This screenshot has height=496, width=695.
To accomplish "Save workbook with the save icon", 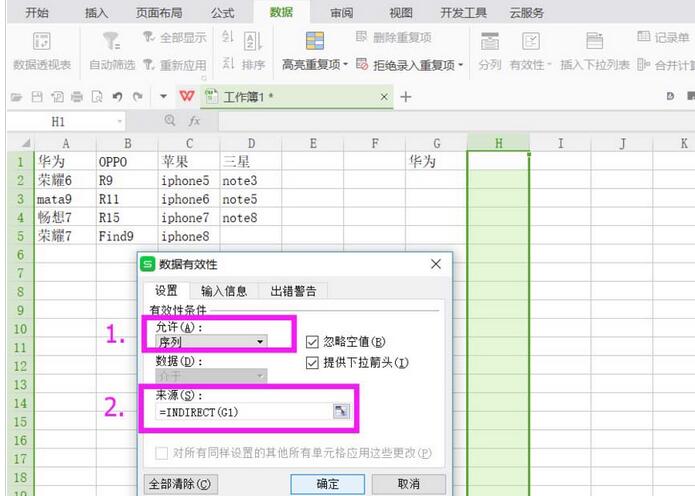I will [37, 97].
